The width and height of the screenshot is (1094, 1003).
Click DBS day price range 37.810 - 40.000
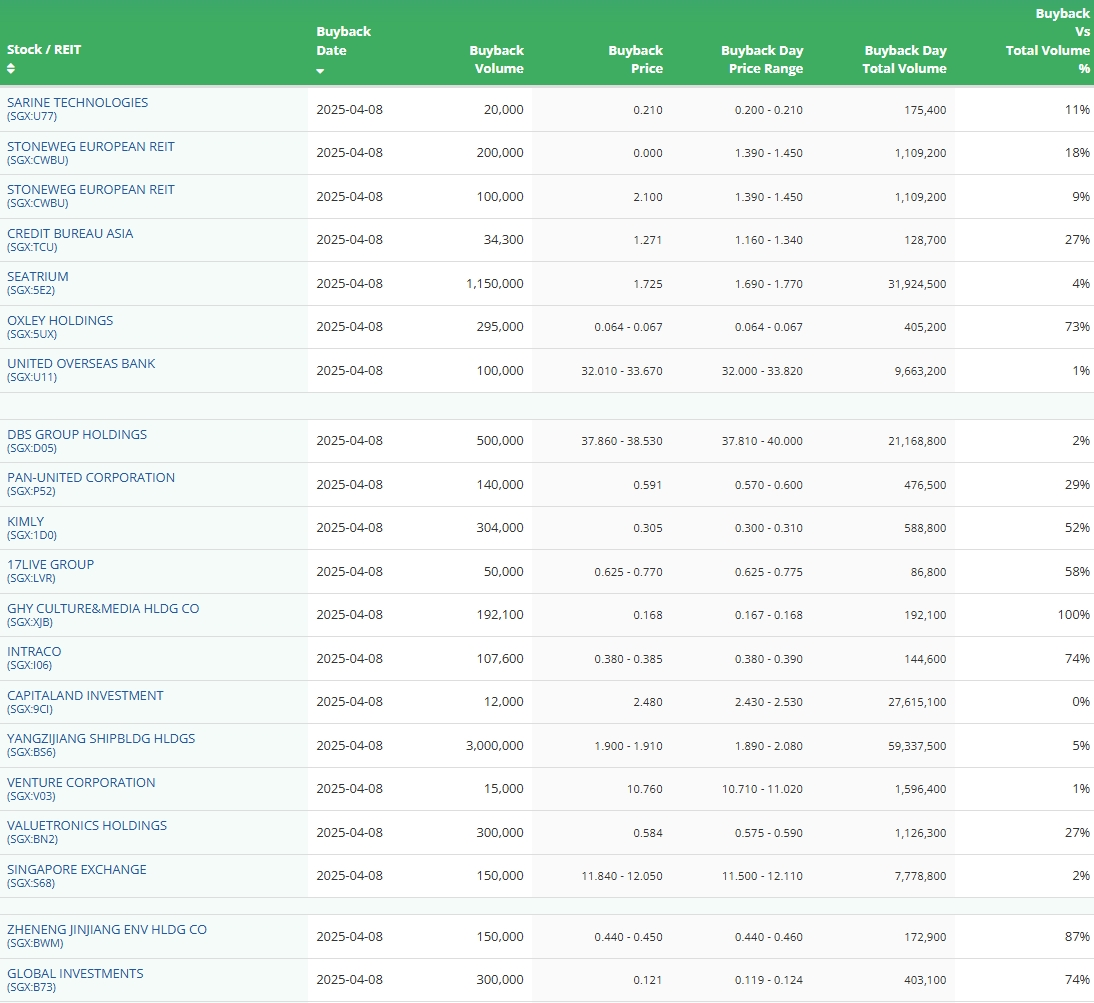pos(762,442)
